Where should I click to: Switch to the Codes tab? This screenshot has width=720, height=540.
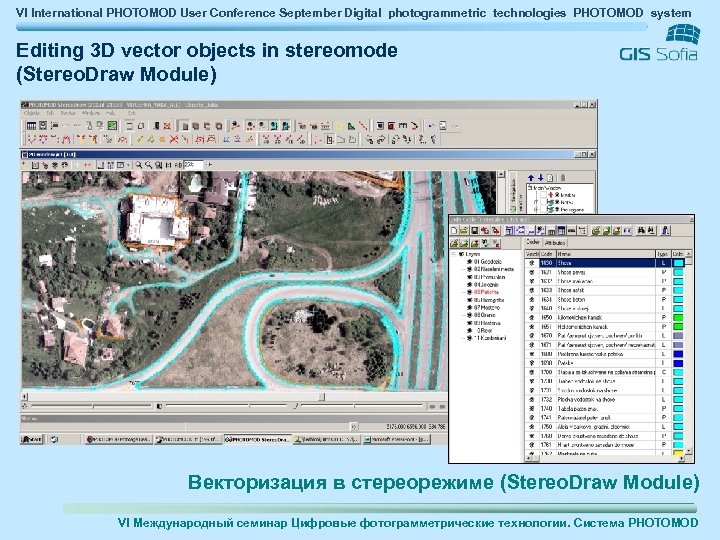click(x=533, y=242)
